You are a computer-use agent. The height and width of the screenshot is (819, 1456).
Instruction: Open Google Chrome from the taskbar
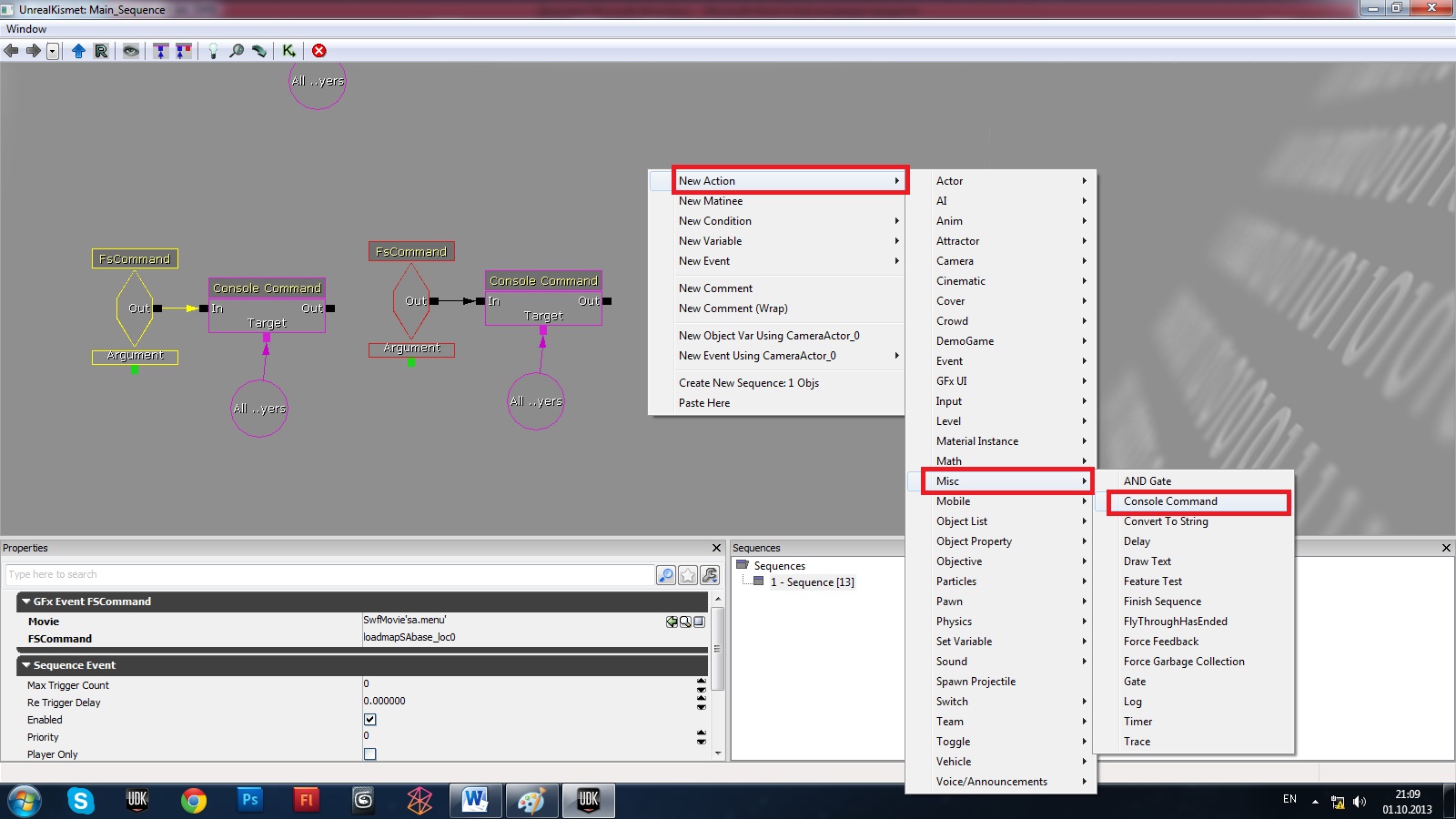194,801
